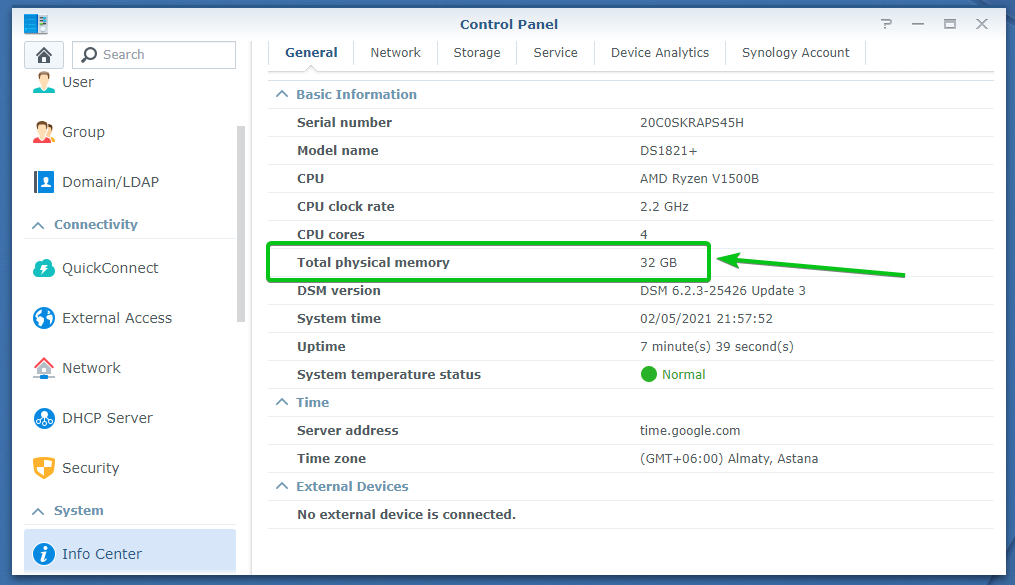Collapse the System sidebar group
Image resolution: width=1015 pixels, height=585 pixels.
[38, 511]
